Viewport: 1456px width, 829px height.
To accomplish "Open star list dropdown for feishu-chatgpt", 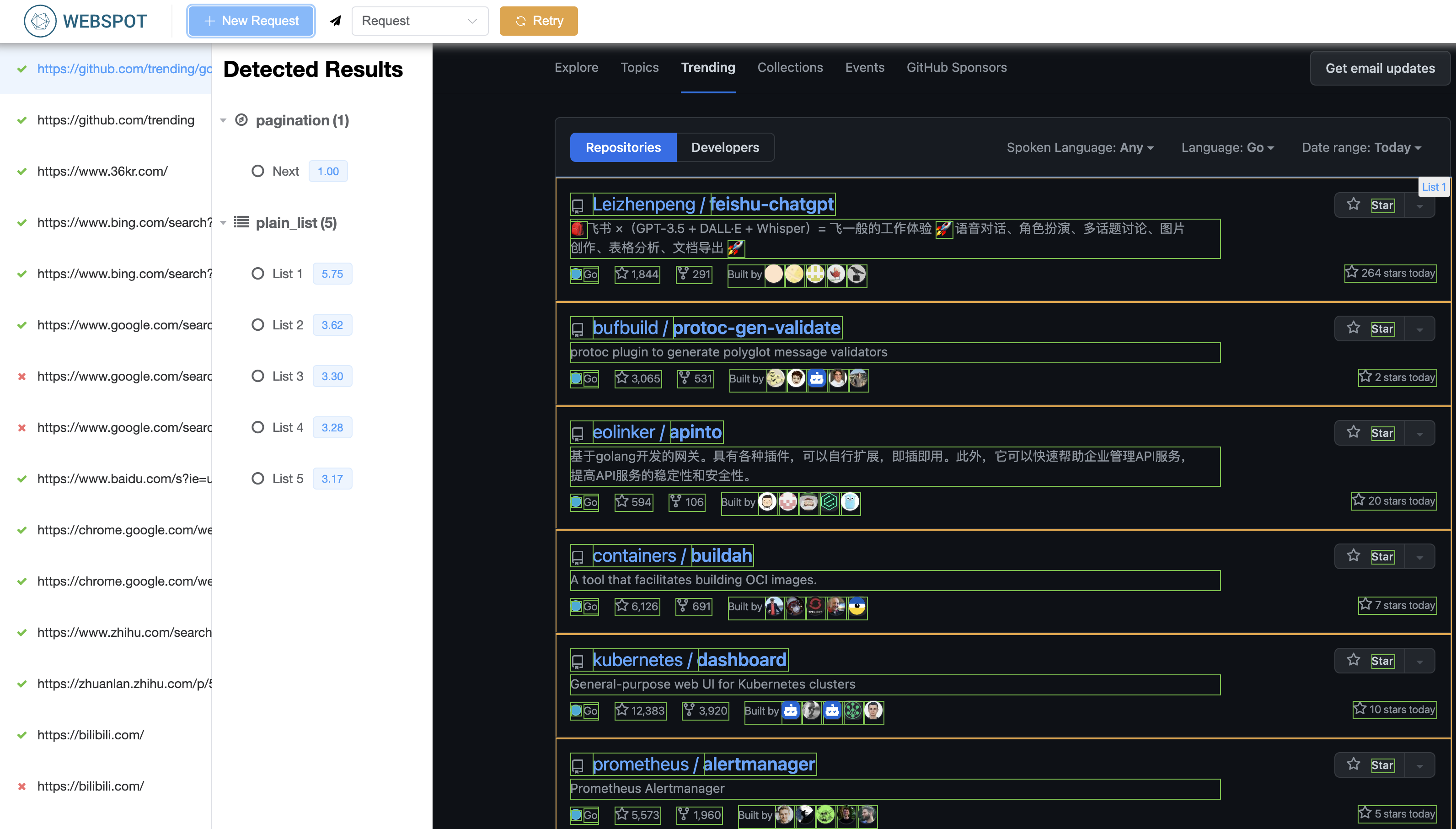I will (1419, 205).
